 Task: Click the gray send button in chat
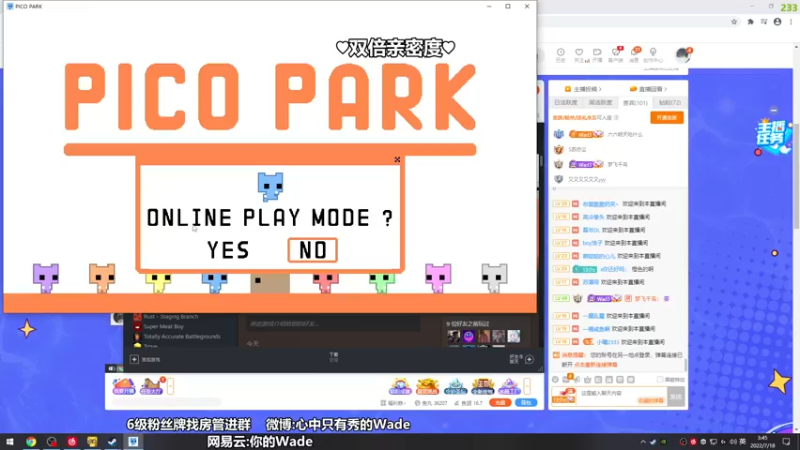pyautogui.click(x=676, y=396)
